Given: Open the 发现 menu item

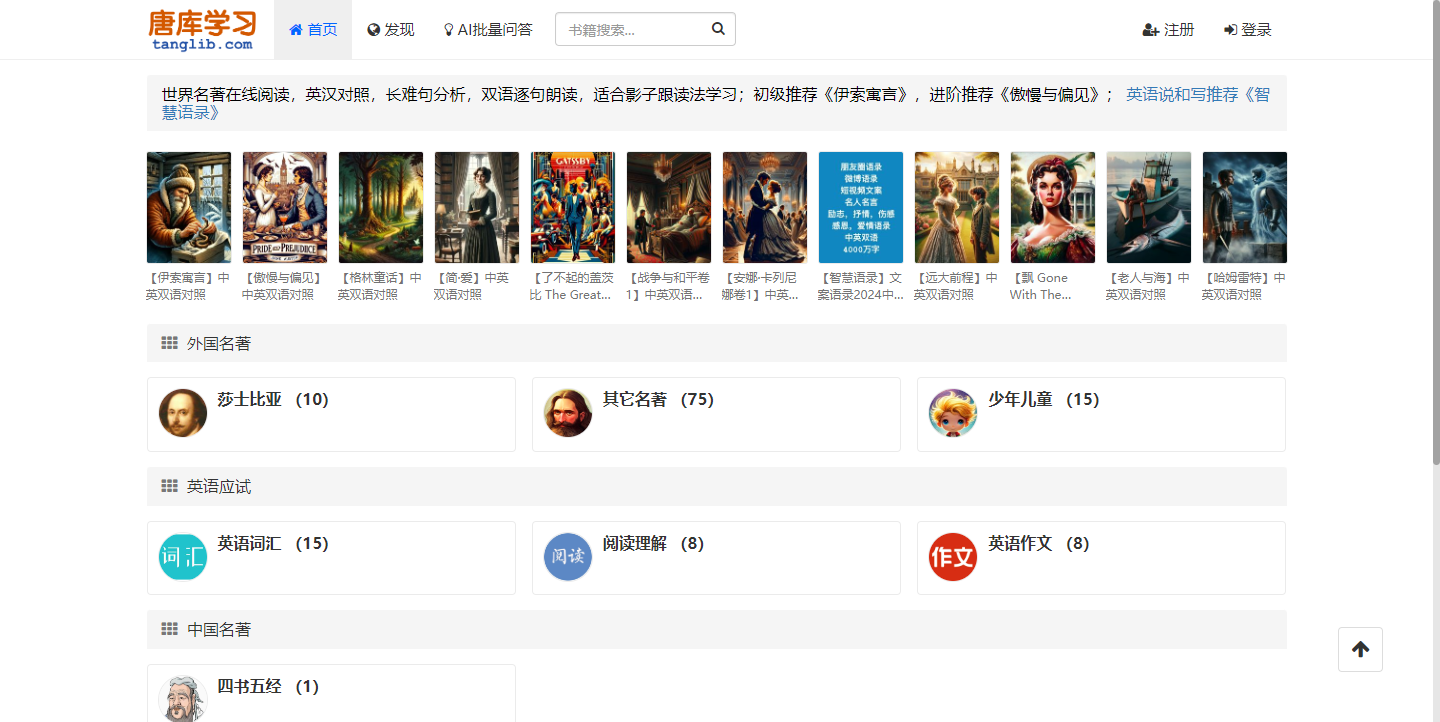Looking at the screenshot, I should 391,30.
